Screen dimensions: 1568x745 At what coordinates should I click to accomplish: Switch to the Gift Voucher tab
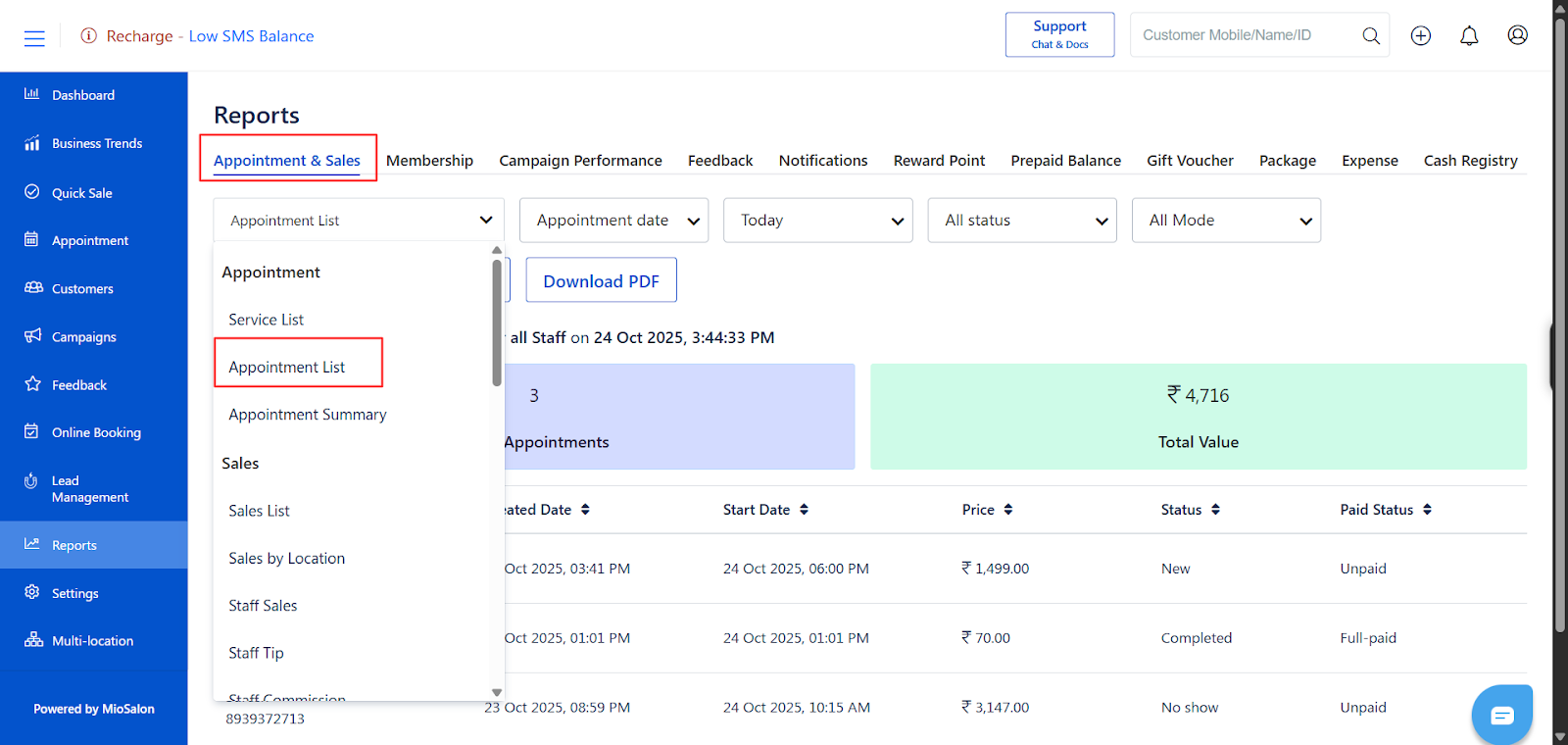click(x=1190, y=161)
